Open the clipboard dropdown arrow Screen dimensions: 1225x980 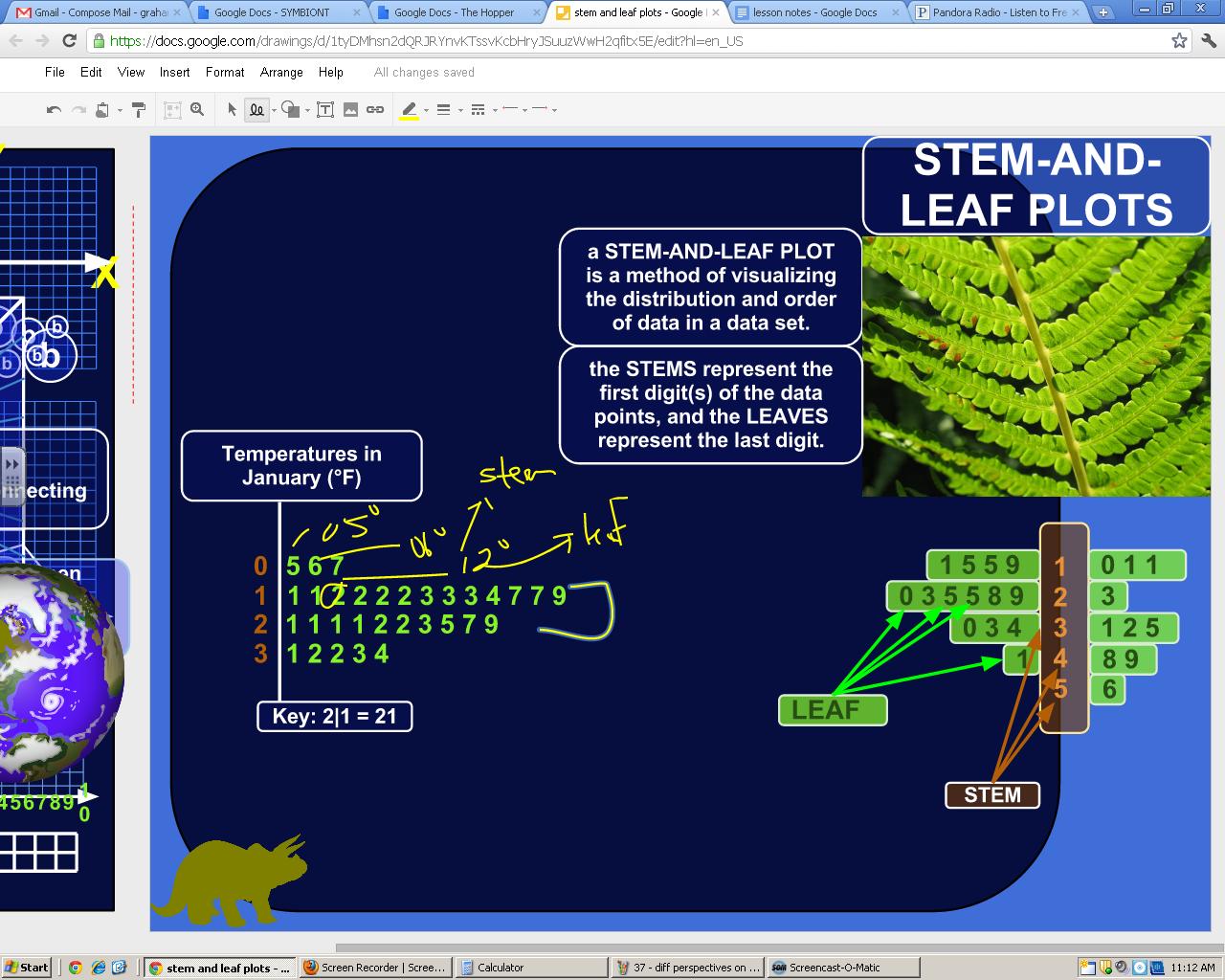pos(120,110)
